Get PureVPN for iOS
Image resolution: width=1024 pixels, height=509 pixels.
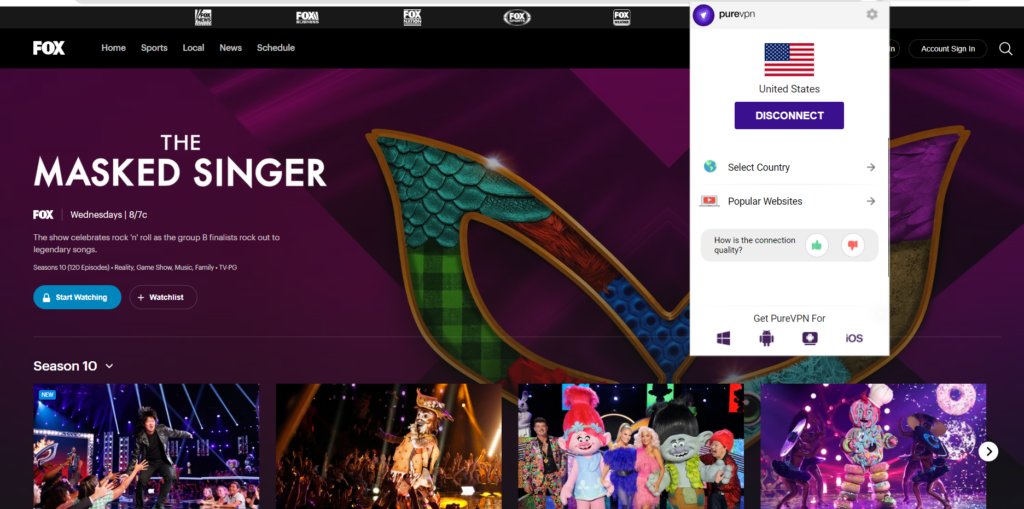coord(854,338)
